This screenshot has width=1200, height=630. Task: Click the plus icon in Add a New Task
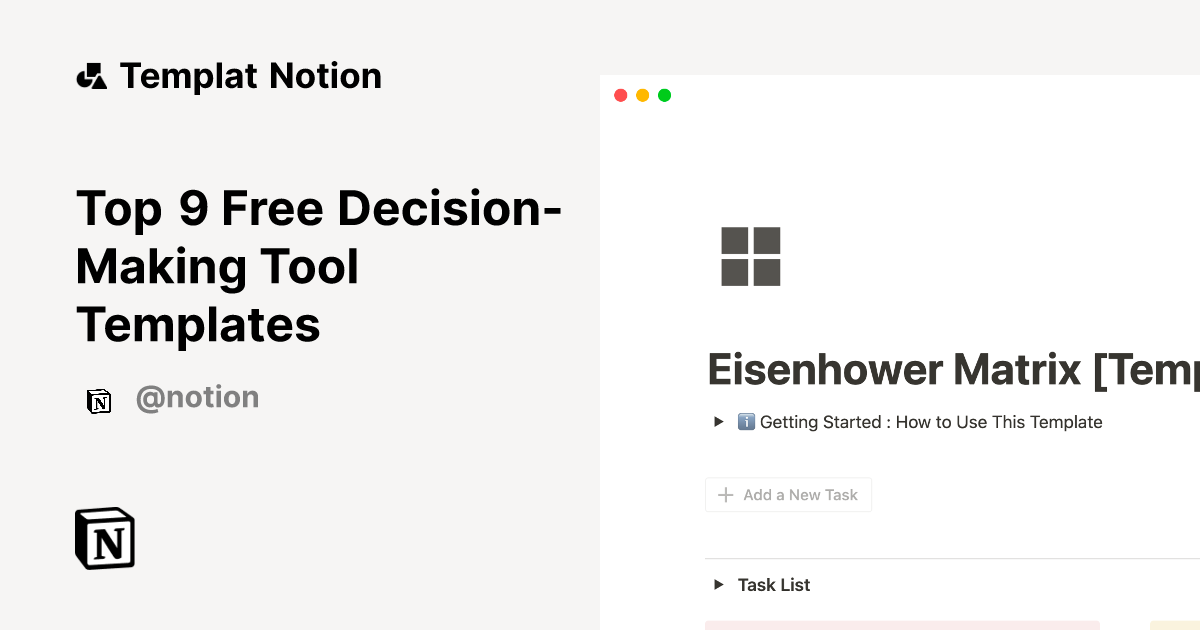725,494
